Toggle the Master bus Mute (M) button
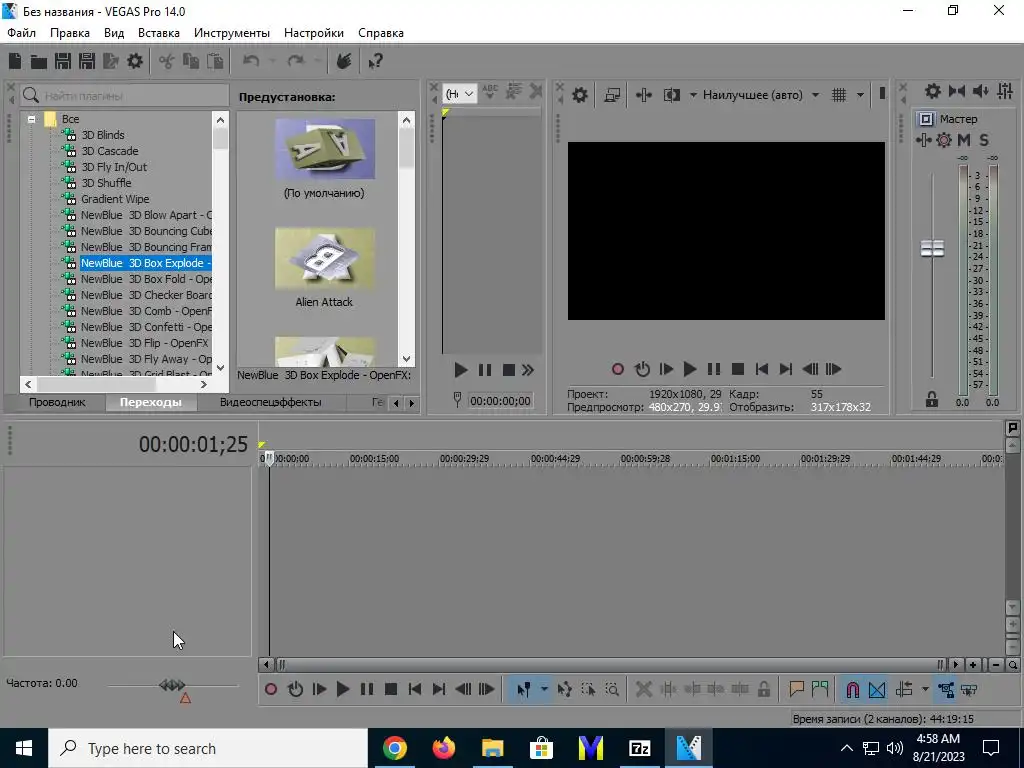 [x=964, y=140]
